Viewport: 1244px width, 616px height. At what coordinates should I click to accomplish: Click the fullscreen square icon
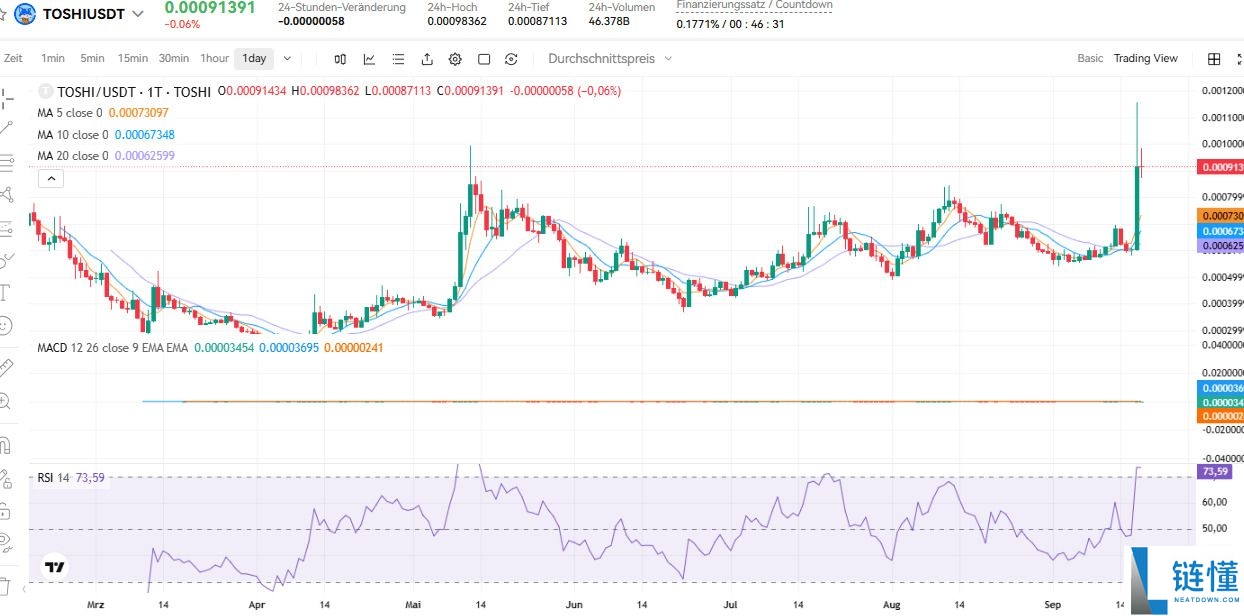tap(485, 59)
